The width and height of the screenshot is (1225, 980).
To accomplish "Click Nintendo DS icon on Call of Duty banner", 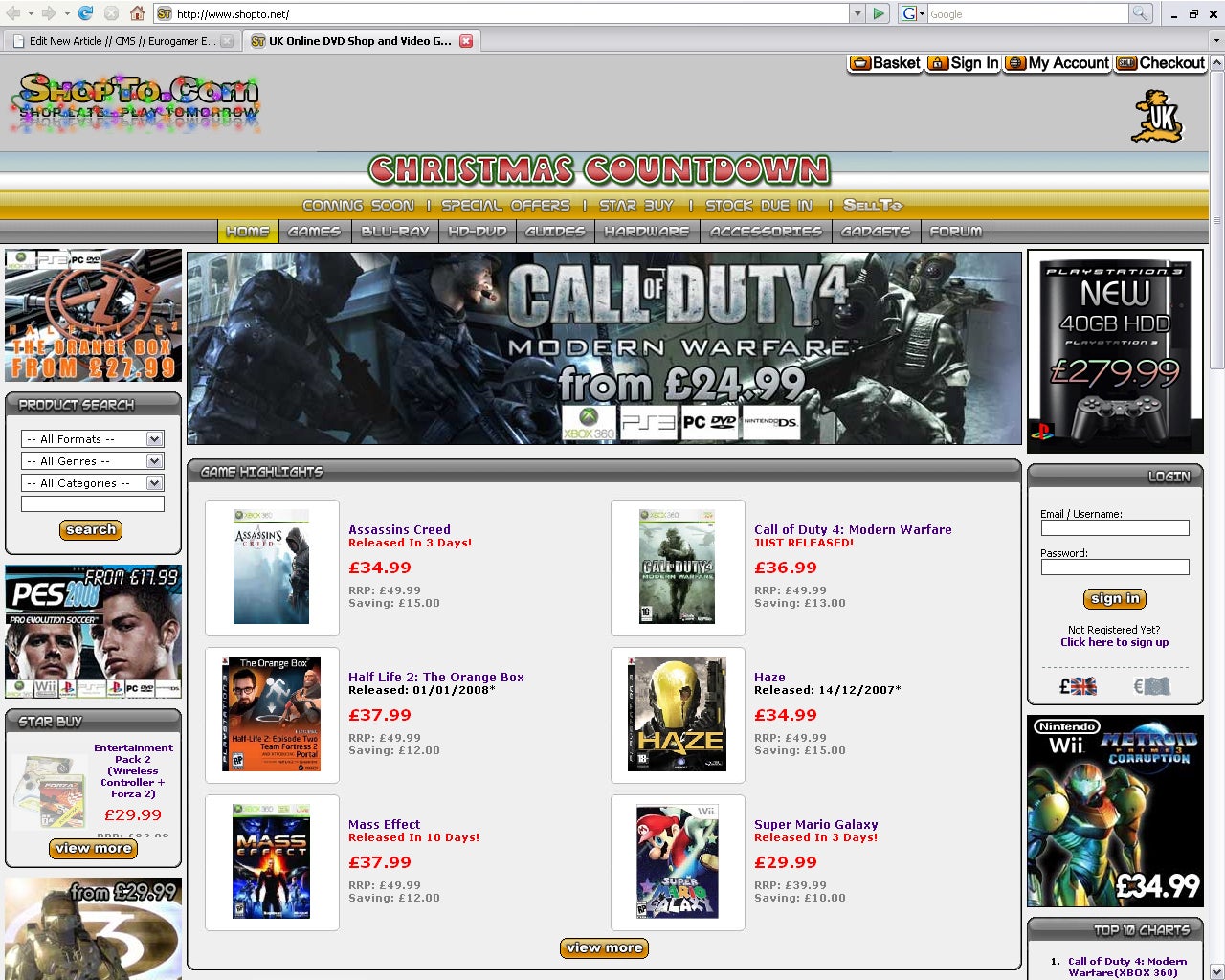I will click(x=770, y=422).
